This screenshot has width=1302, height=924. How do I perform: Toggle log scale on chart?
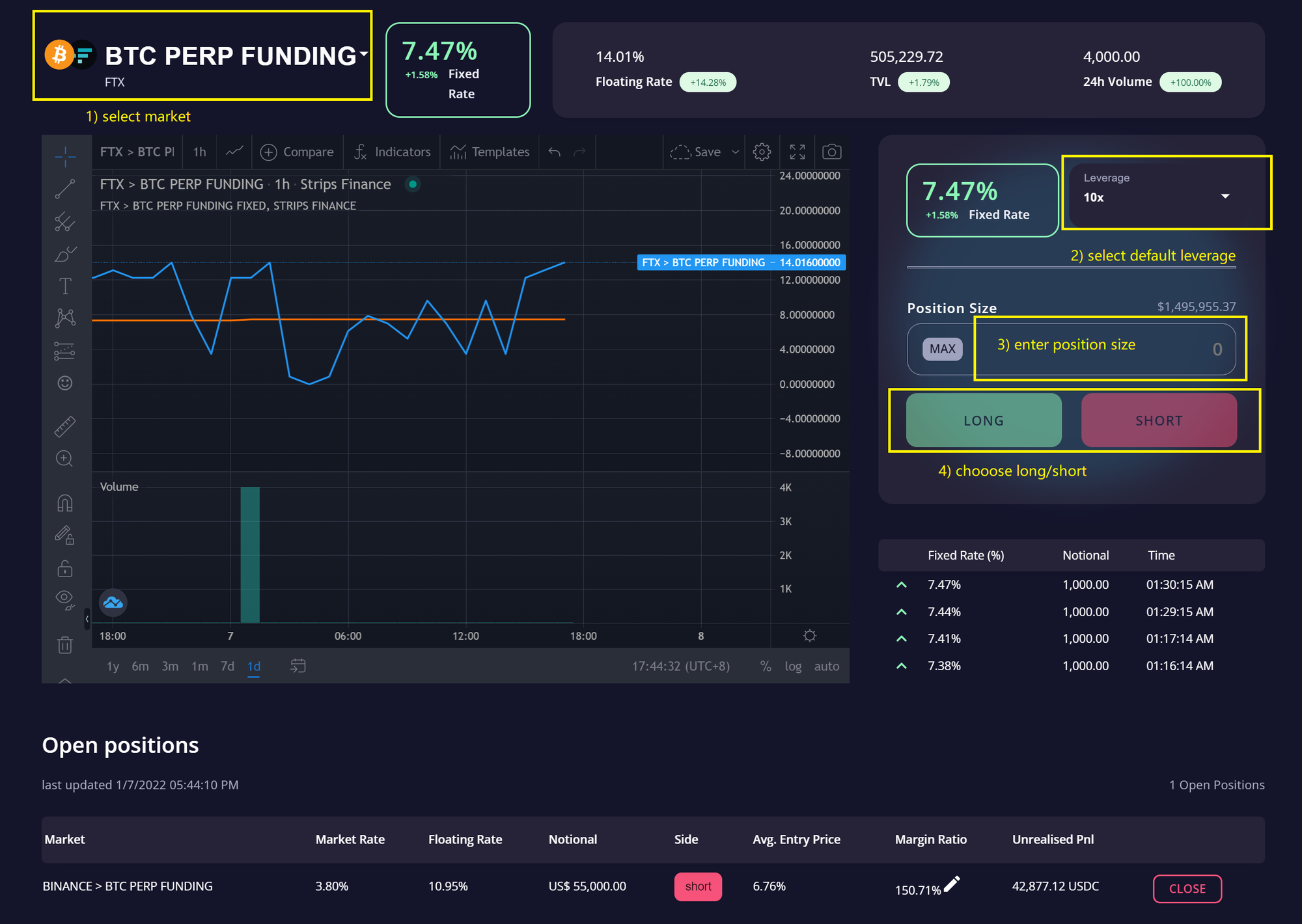coord(792,666)
